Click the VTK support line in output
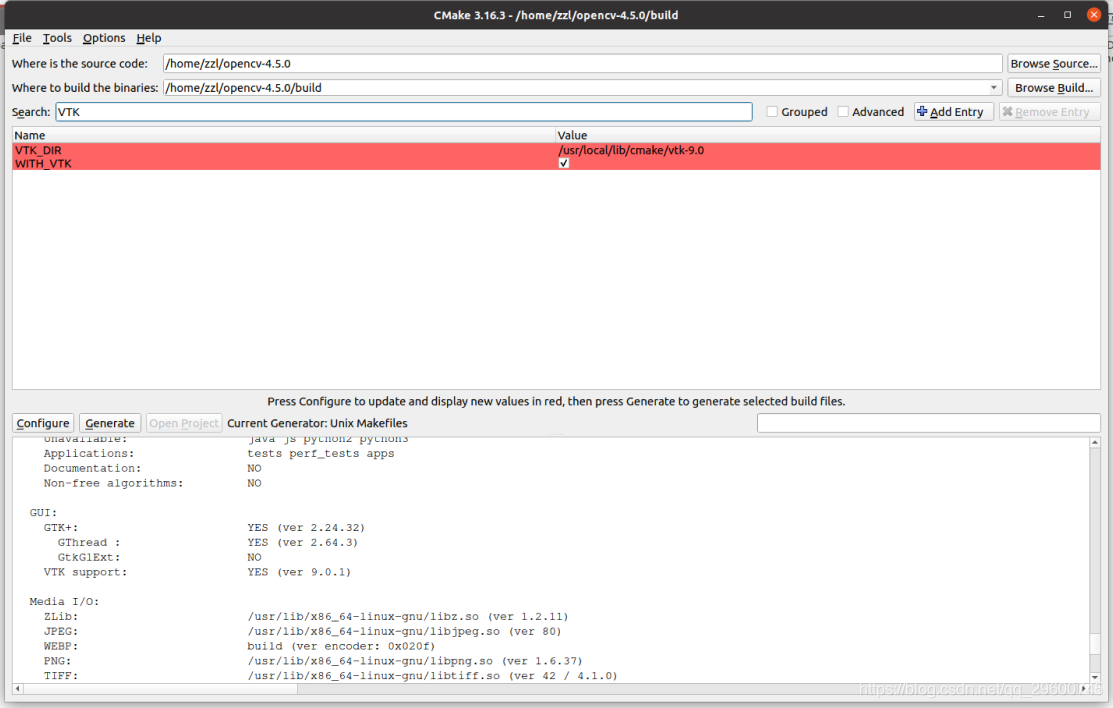This screenshot has height=708, width=1113. click(x=197, y=572)
